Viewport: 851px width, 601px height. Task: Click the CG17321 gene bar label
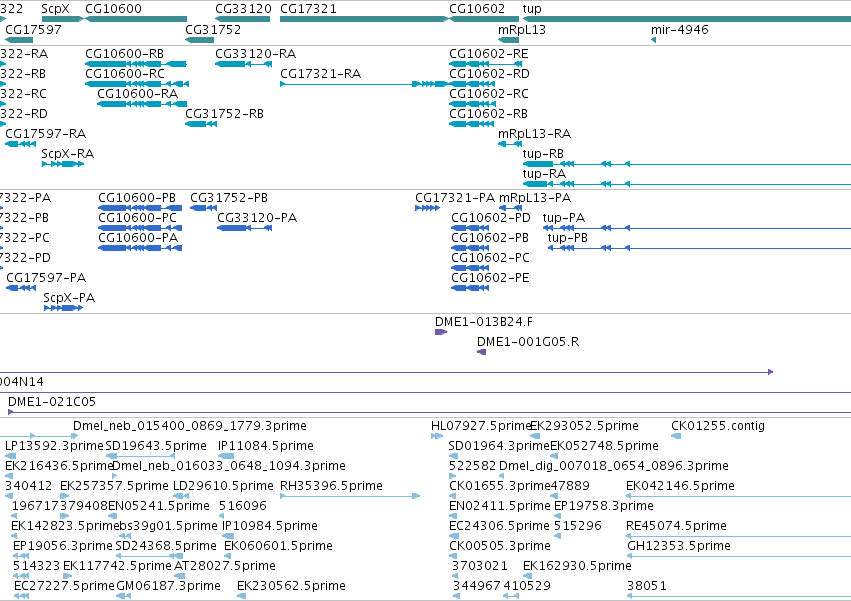pos(308,9)
